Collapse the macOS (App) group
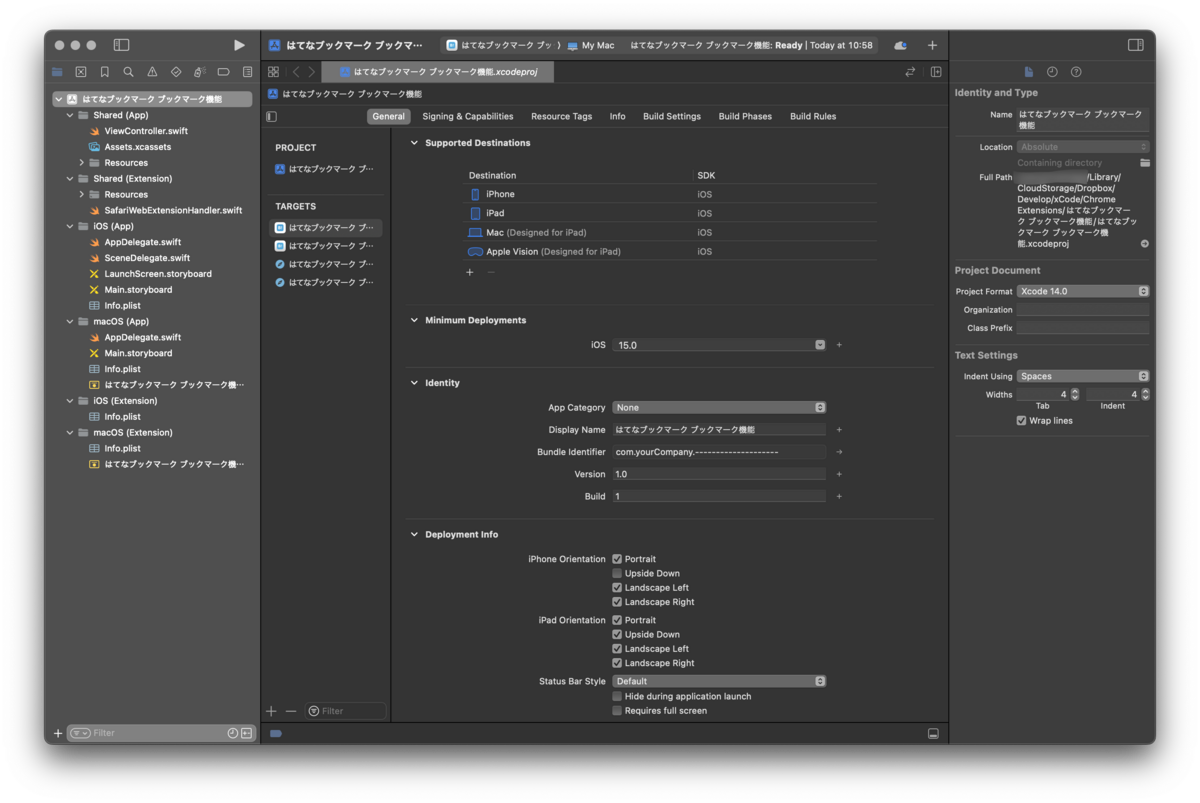 pyautogui.click(x=70, y=321)
